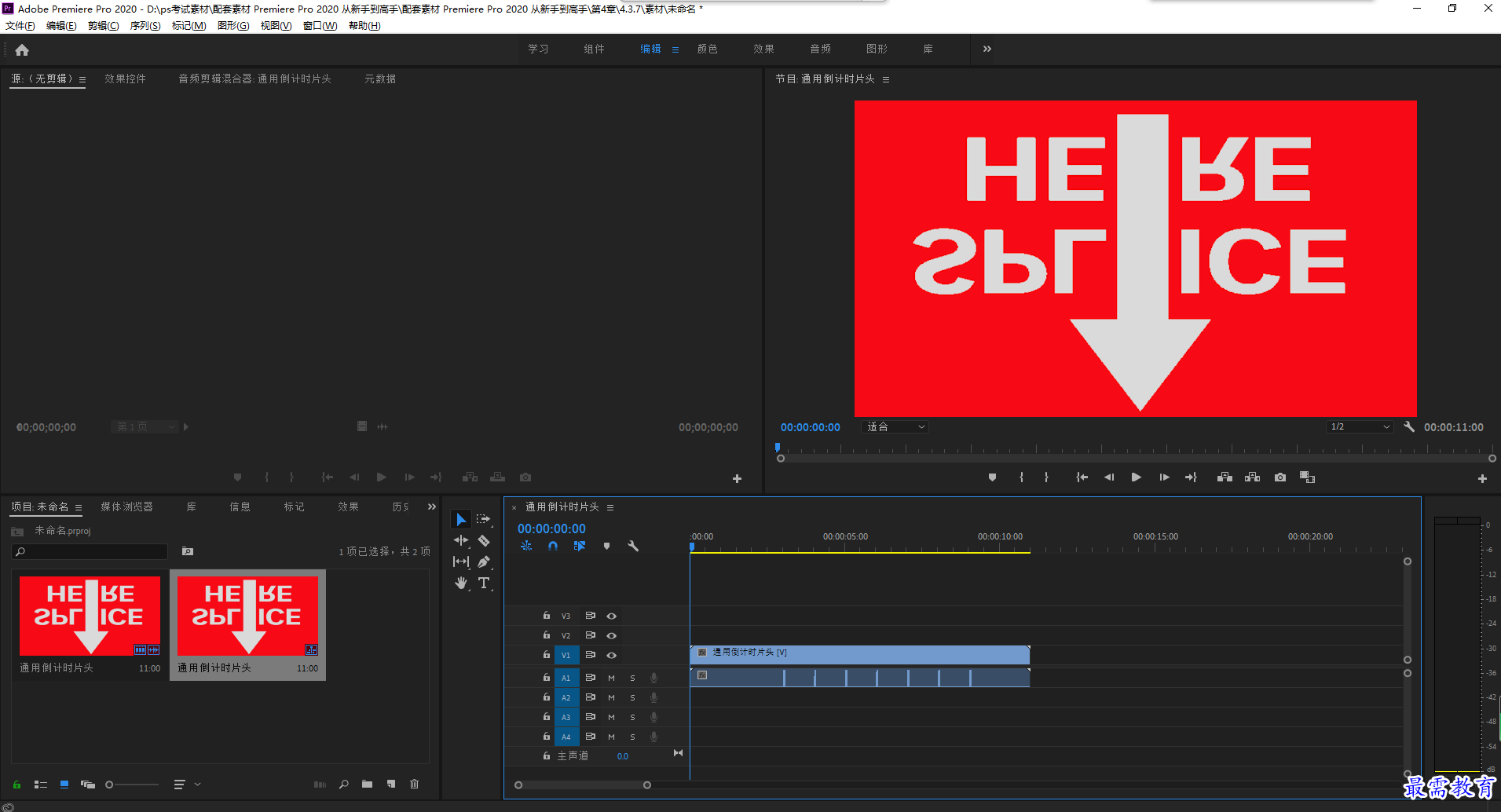Toggle V3 track output eye
The width and height of the screenshot is (1501, 812).
[x=611, y=616]
